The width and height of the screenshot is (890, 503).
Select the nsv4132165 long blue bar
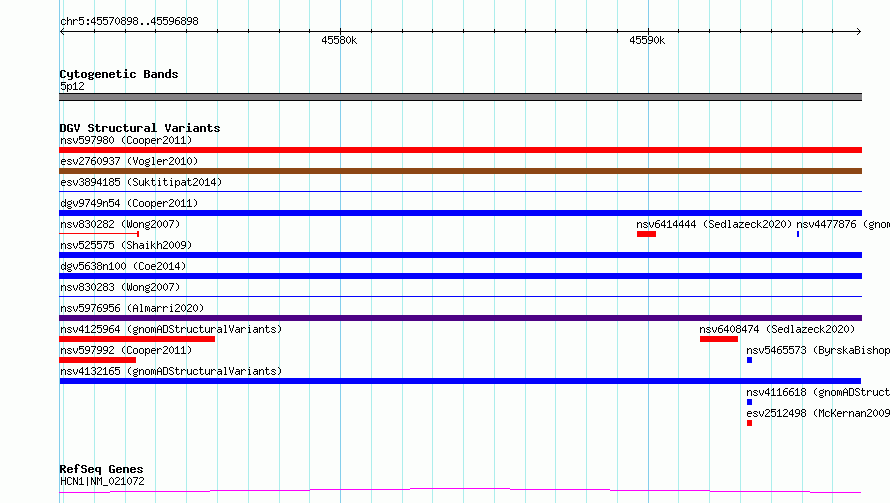[x=460, y=381]
